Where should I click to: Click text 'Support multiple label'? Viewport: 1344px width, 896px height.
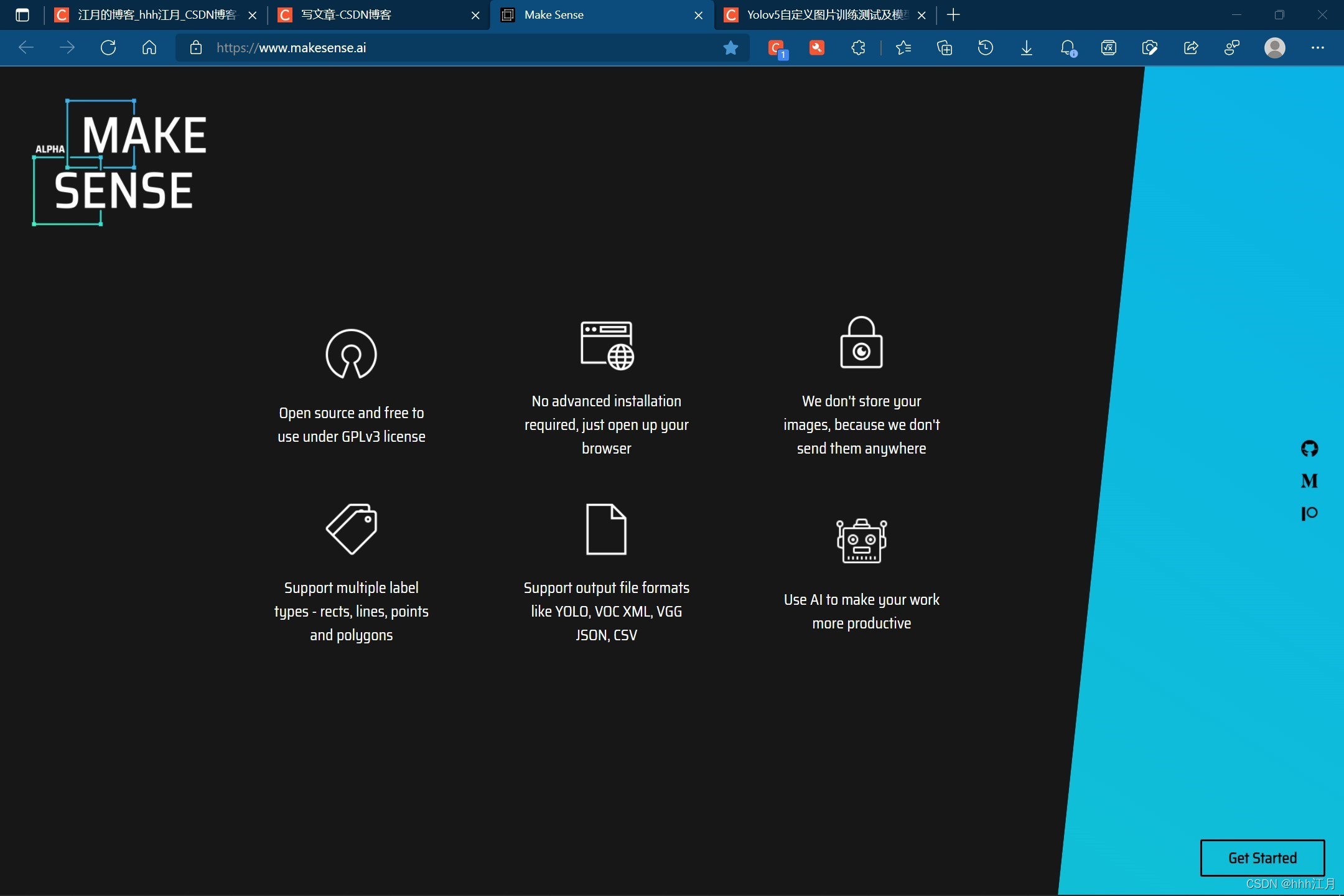pyautogui.click(x=351, y=588)
